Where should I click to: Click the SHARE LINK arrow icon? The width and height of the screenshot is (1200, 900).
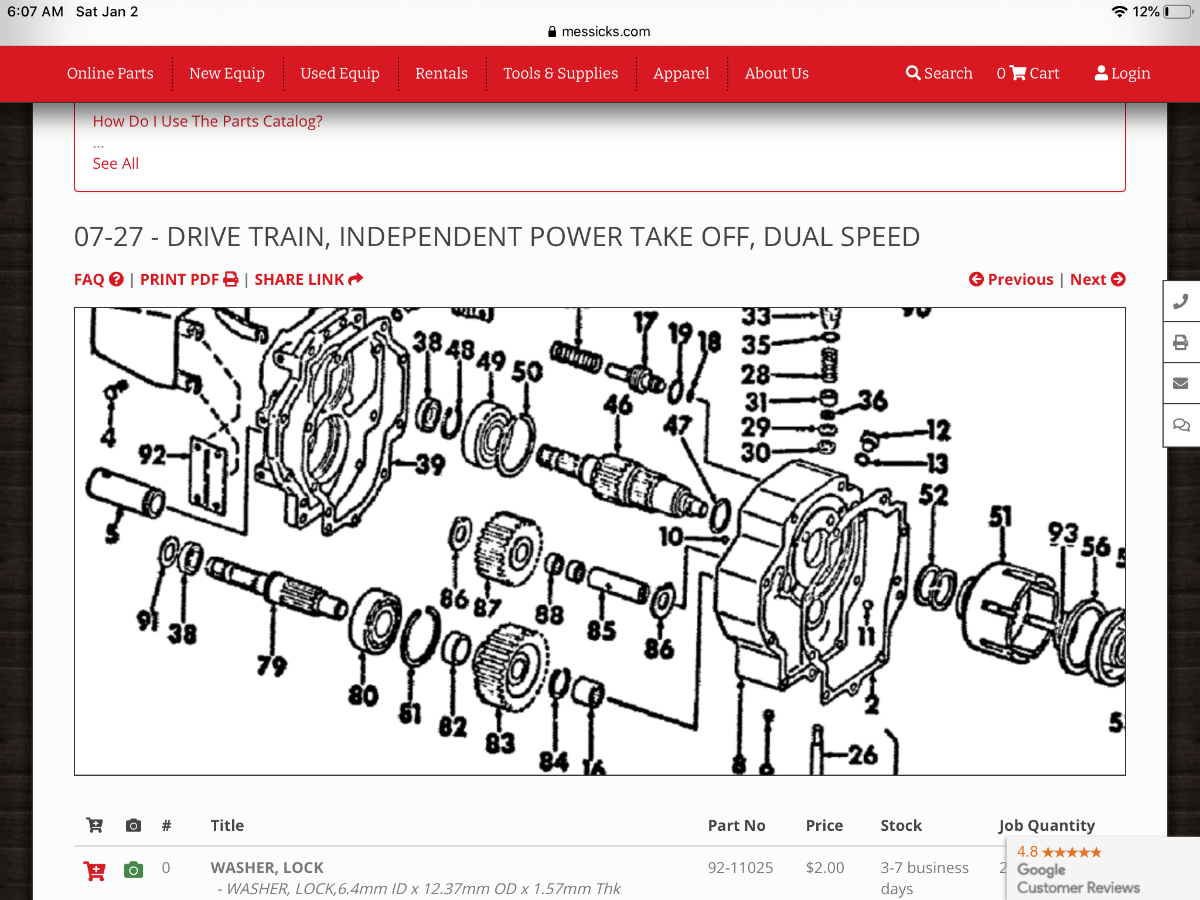355,279
